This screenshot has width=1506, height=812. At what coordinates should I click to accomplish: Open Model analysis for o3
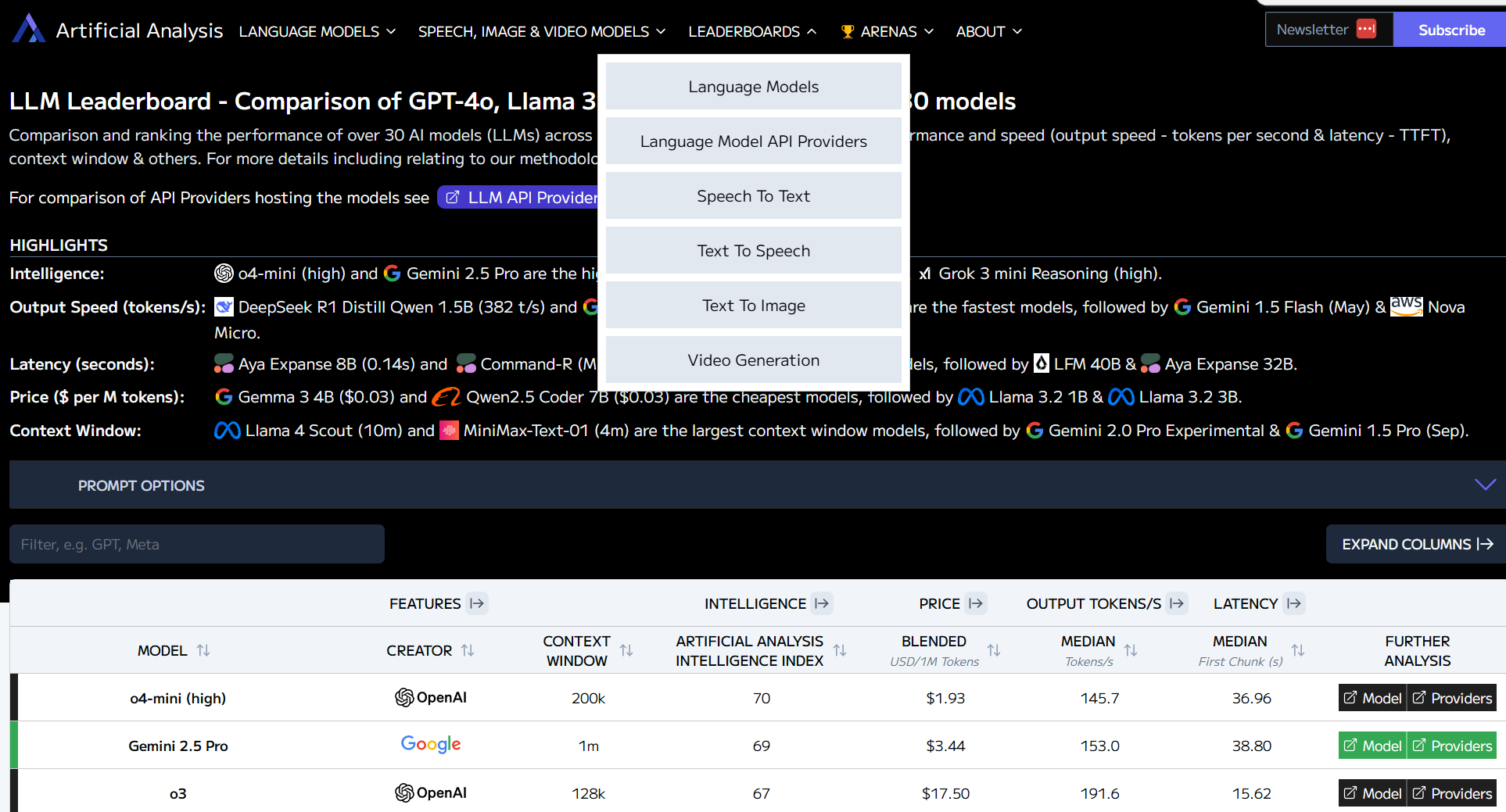click(x=1372, y=793)
